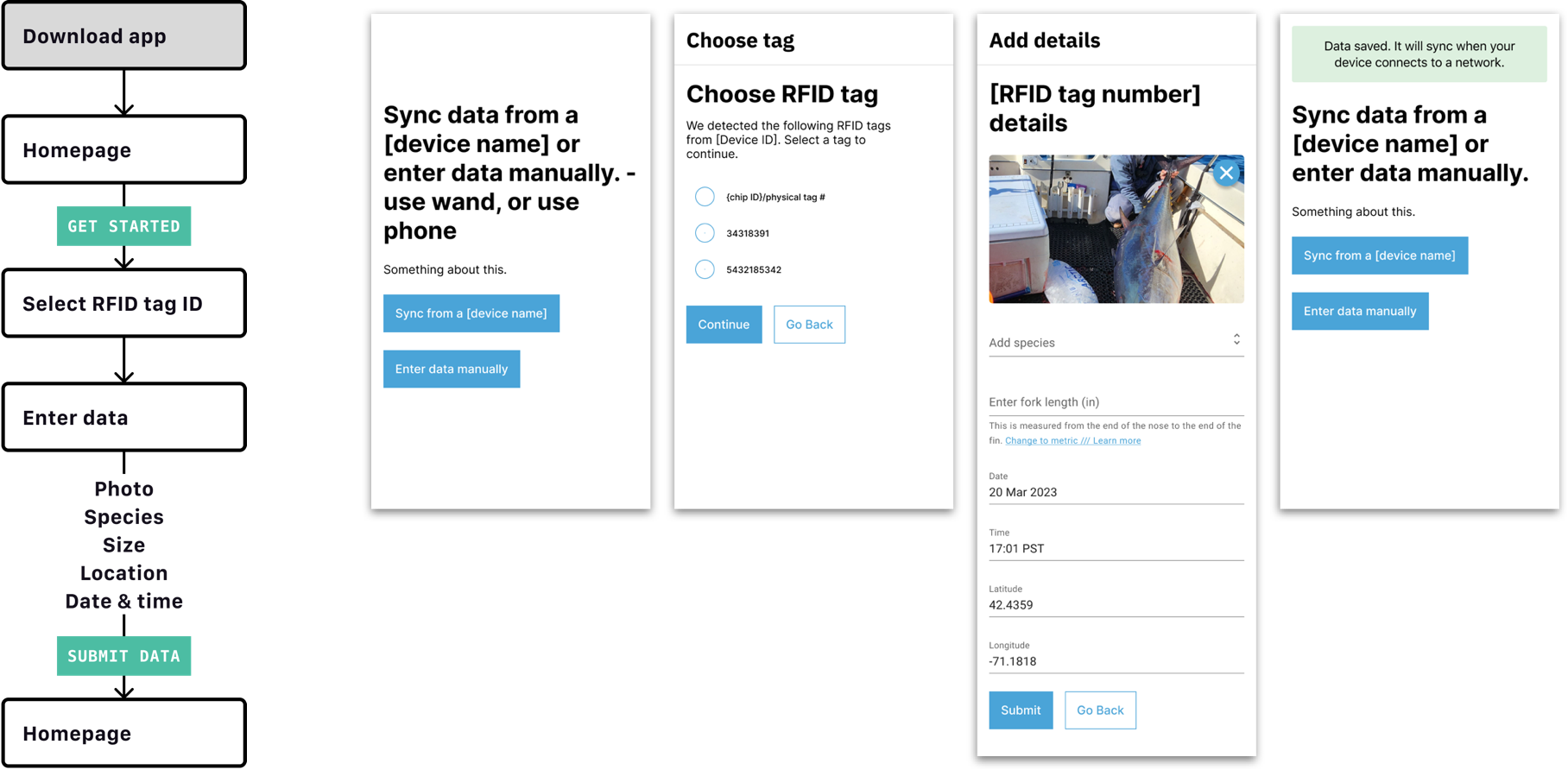The width and height of the screenshot is (1568, 770).
Task: Click the Continue button on Choose tag
Action: tap(724, 325)
